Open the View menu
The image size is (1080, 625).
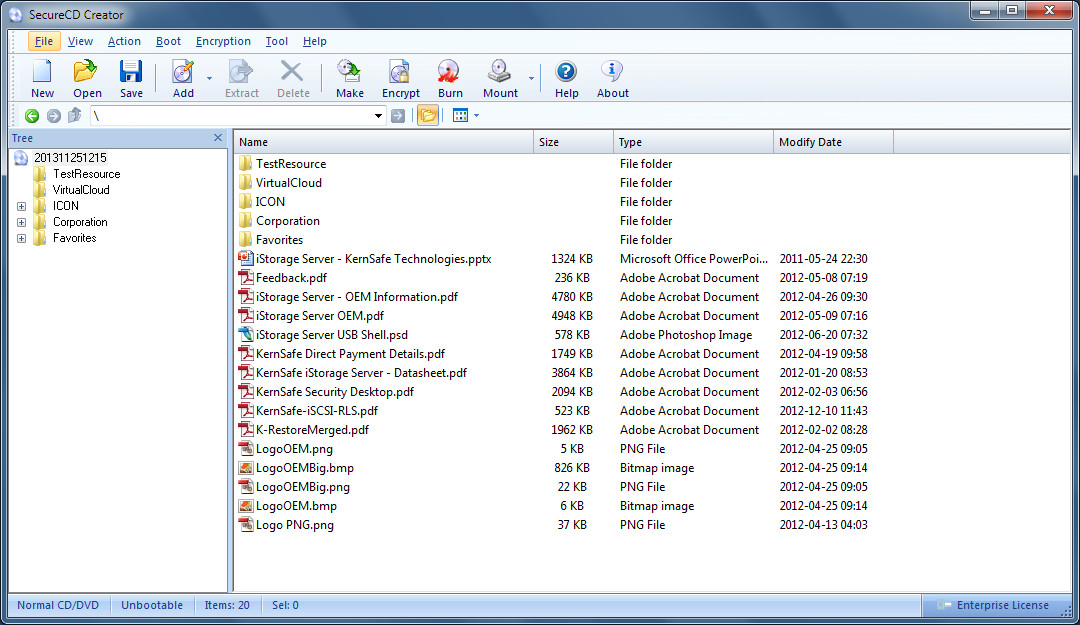(80, 41)
